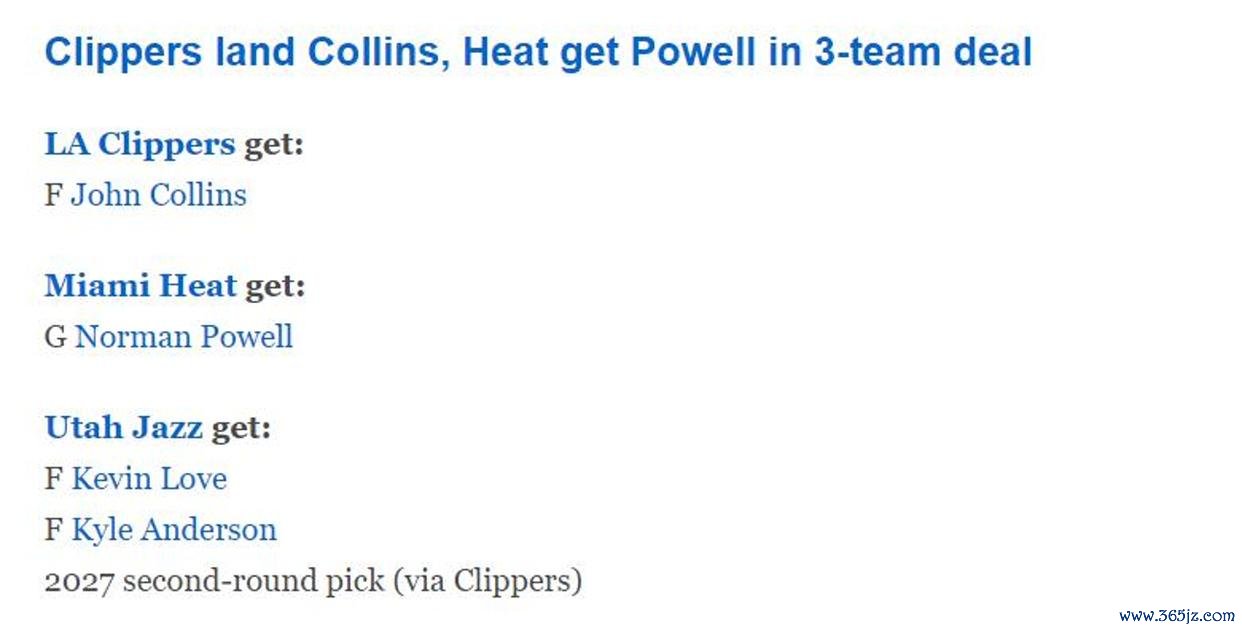Open Kevin Love player link
The height and width of the screenshot is (631, 1242).
149,479
